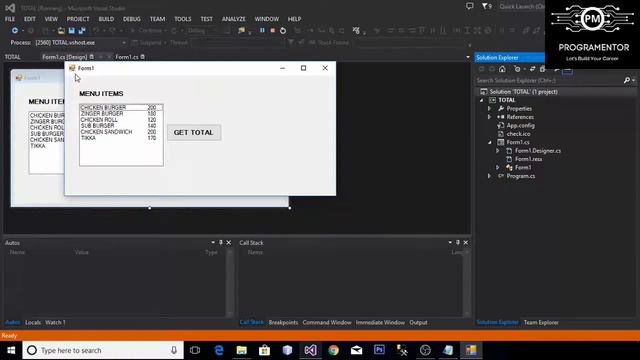The image size is (640, 360).
Task: Pin the Autos panel
Action: tap(221, 242)
